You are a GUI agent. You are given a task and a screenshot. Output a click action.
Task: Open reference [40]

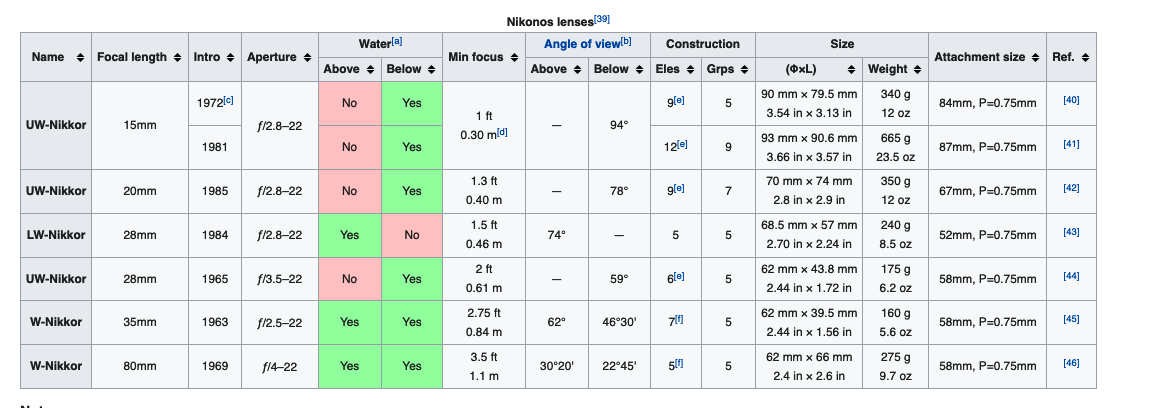tap(1071, 100)
